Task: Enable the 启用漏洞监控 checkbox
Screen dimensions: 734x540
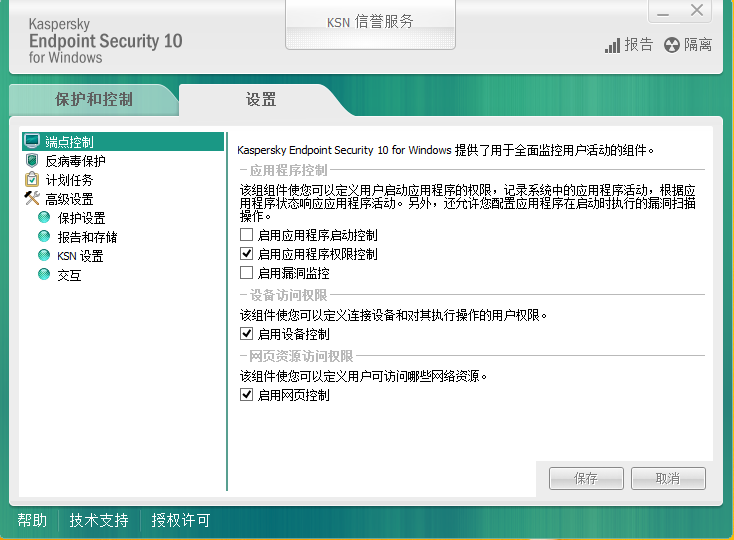Action: 246,273
